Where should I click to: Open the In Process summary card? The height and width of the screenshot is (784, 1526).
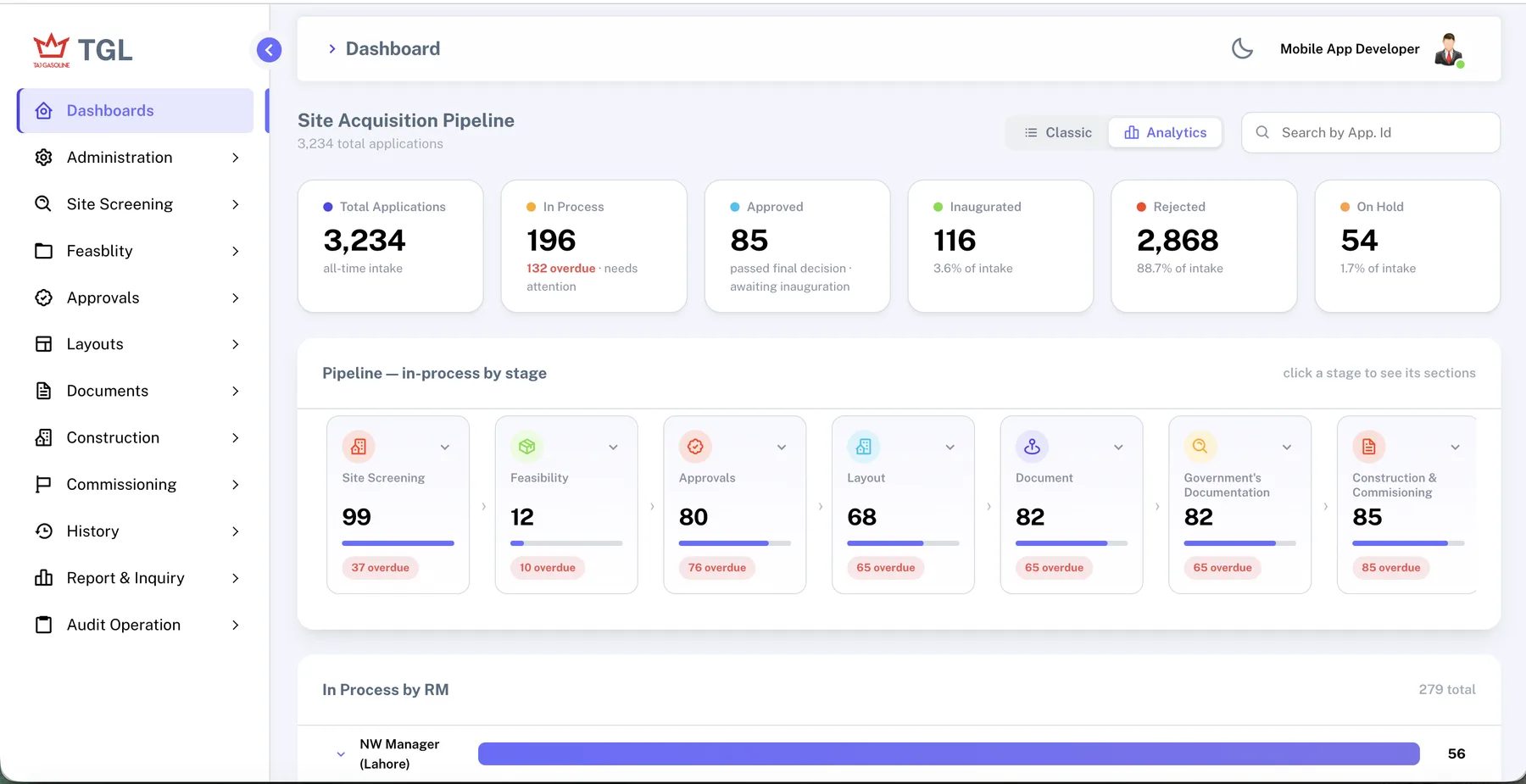click(x=594, y=246)
